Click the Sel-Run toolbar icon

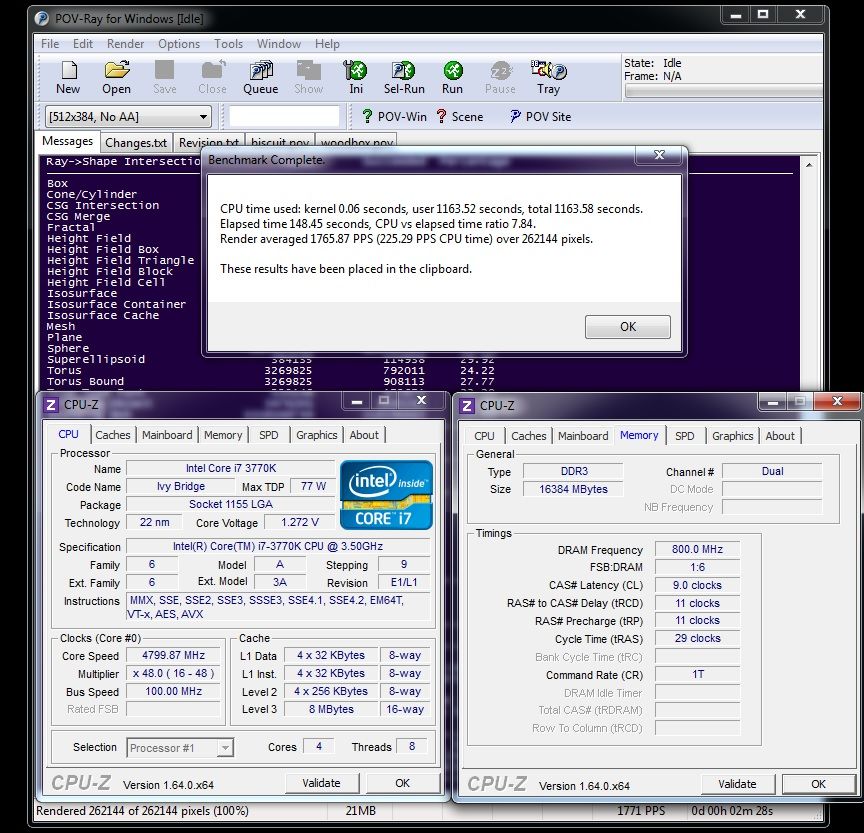[403, 76]
